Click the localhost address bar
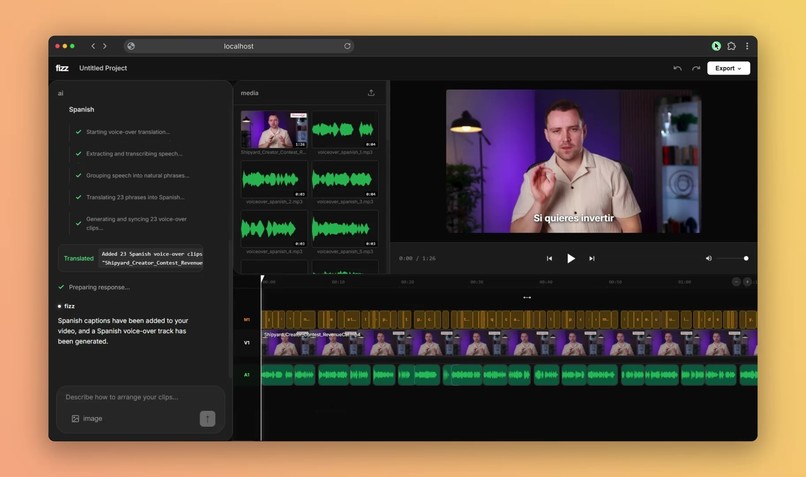 (239, 46)
